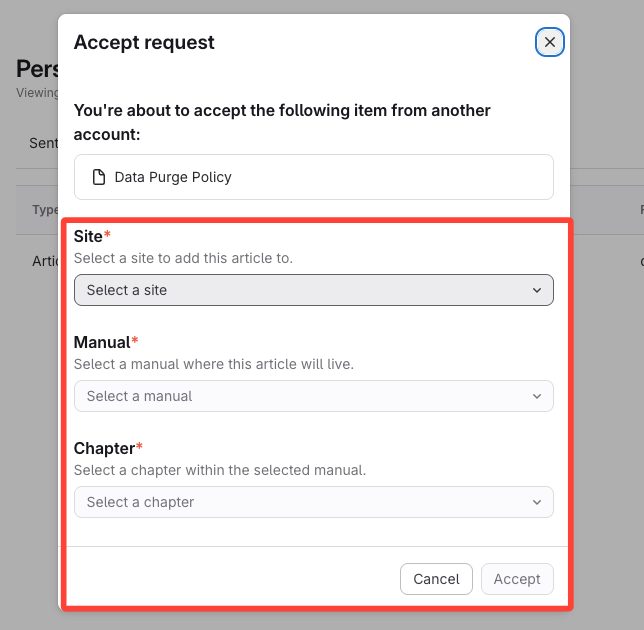Click the Chapter dropdown chevron arrow

click(537, 502)
